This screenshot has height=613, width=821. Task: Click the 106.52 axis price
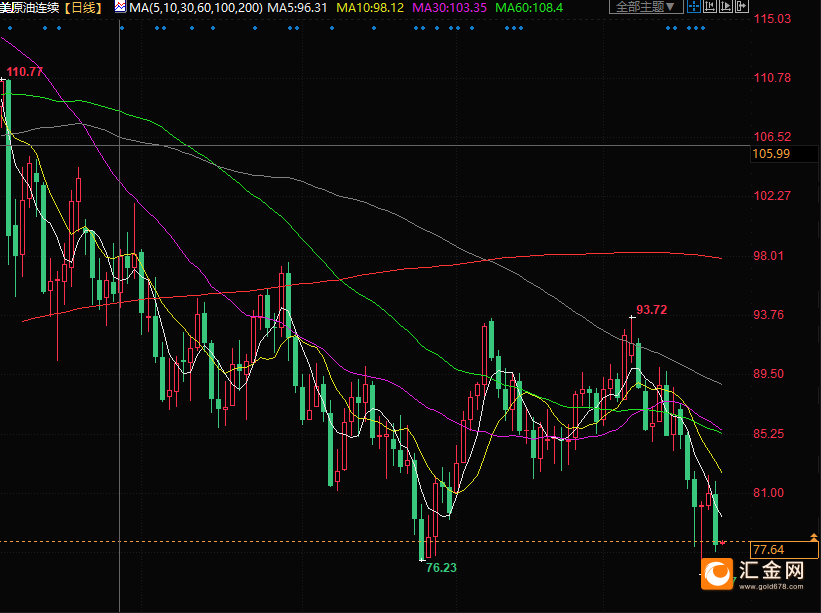772,137
